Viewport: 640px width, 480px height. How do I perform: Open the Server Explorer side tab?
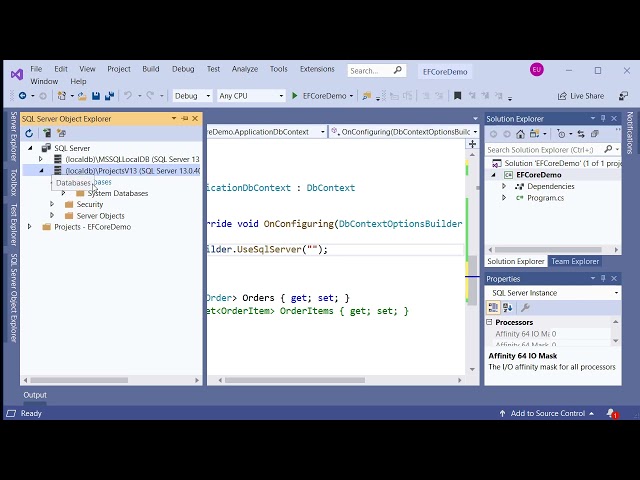[13, 136]
